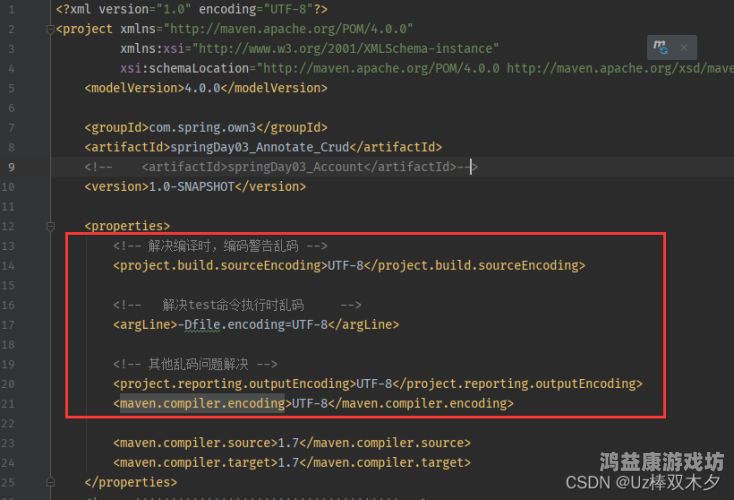
Task: Collapse the project tag fold marker
Action: tap(51, 29)
